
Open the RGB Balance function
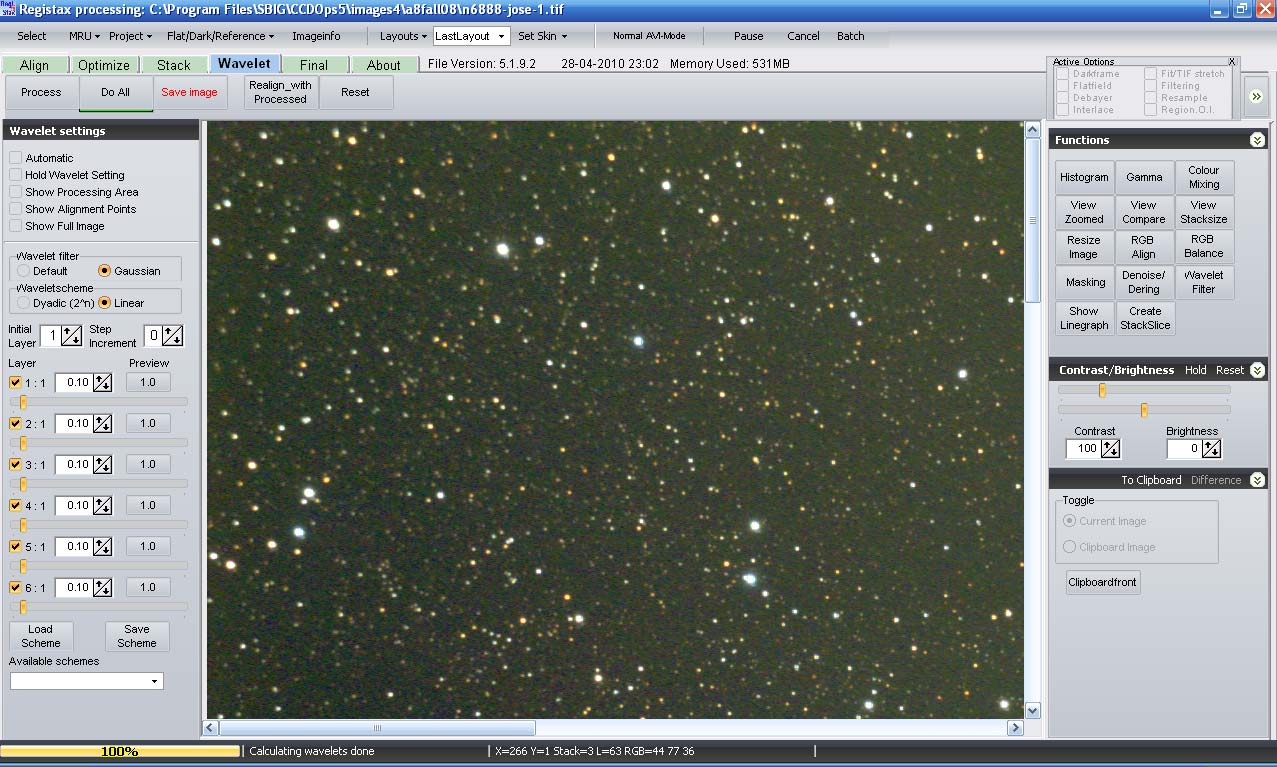coord(1203,247)
